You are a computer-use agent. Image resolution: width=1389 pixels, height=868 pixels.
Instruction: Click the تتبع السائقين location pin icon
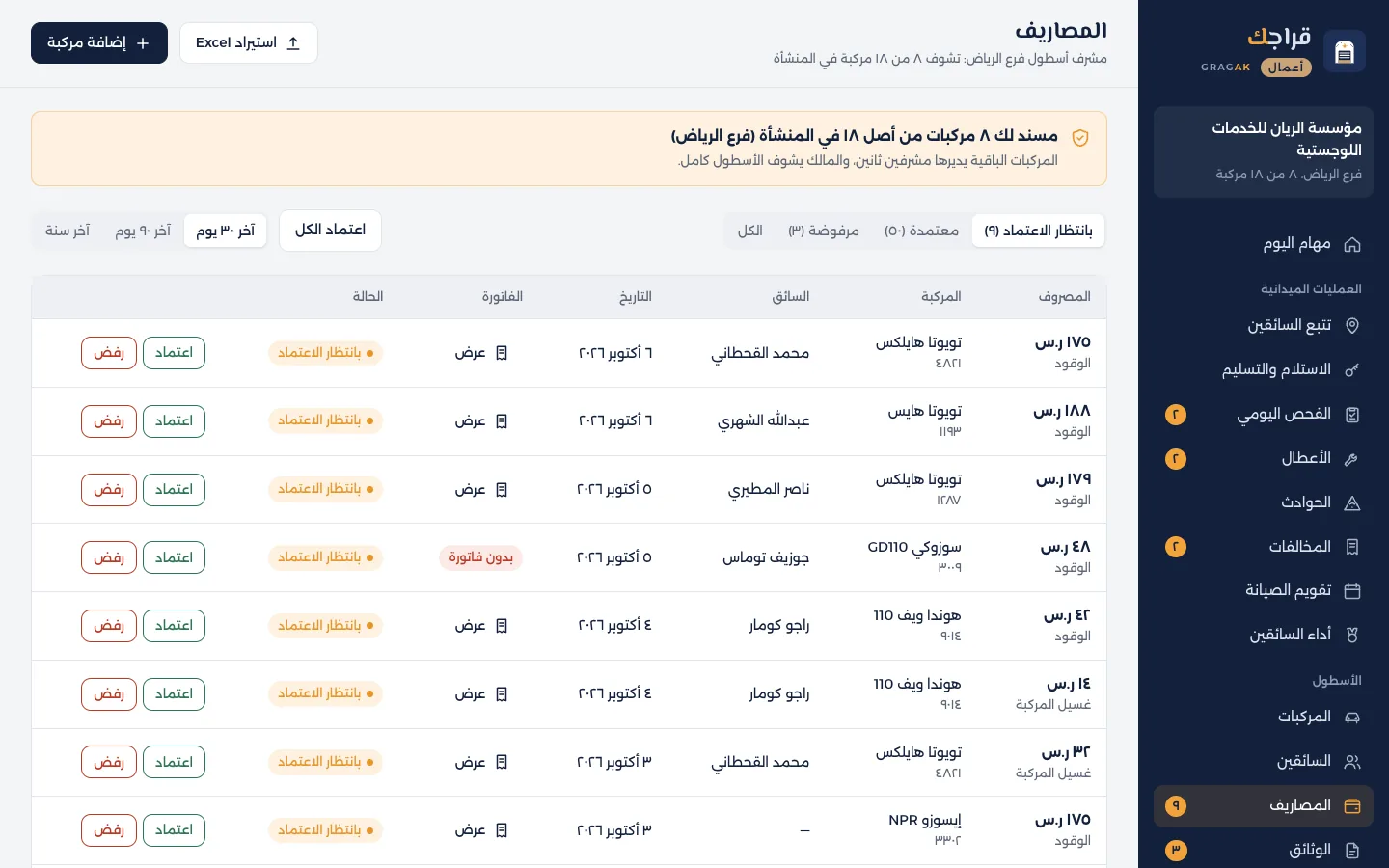click(1352, 326)
